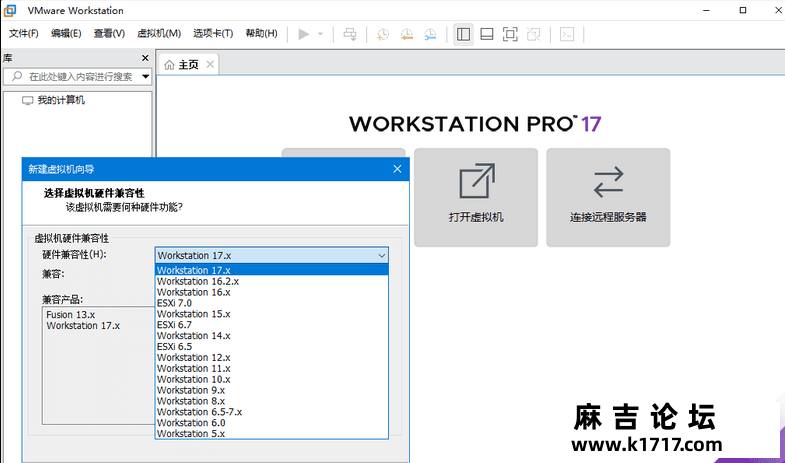785x463 pixels.
Task: Select 我的计算机 in the library tree
Action: click(61, 100)
